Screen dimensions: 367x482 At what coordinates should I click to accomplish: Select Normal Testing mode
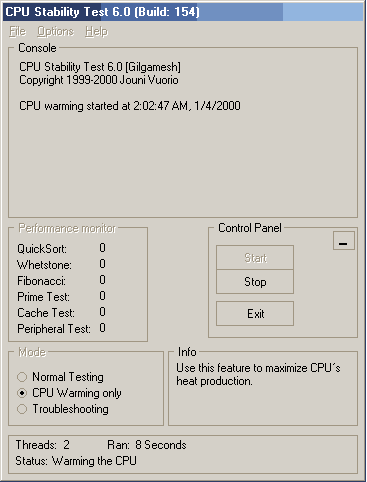(60, 377)
